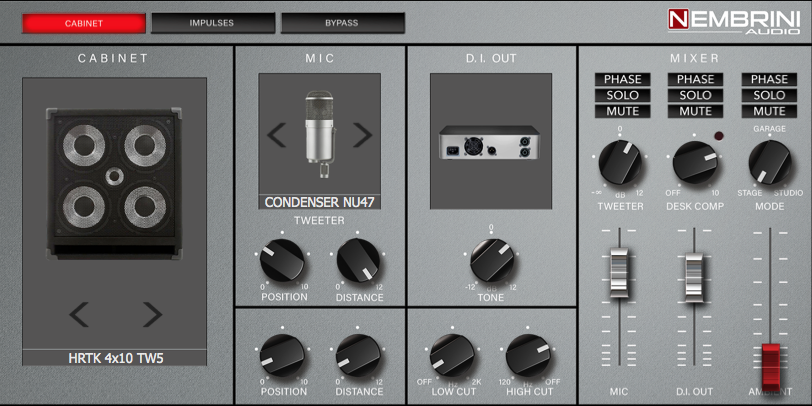Toggle MUTE on the AMBIENT channel
The image size is (812, 406).
tap(770, 111)
